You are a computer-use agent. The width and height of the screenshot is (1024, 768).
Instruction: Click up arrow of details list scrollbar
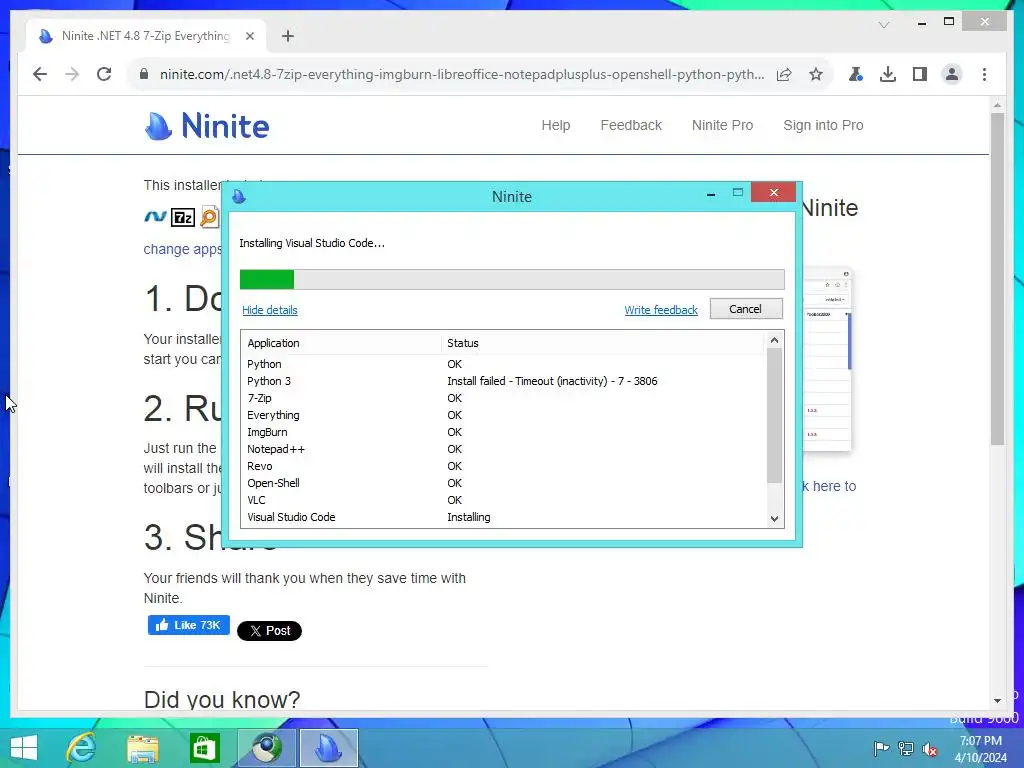point(775,340)
